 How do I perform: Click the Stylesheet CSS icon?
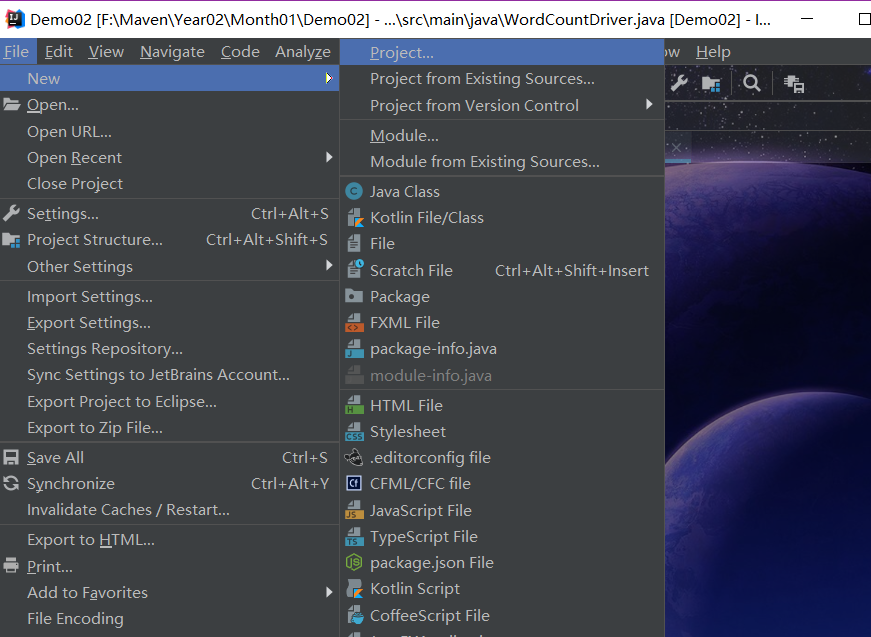point(354,432)
